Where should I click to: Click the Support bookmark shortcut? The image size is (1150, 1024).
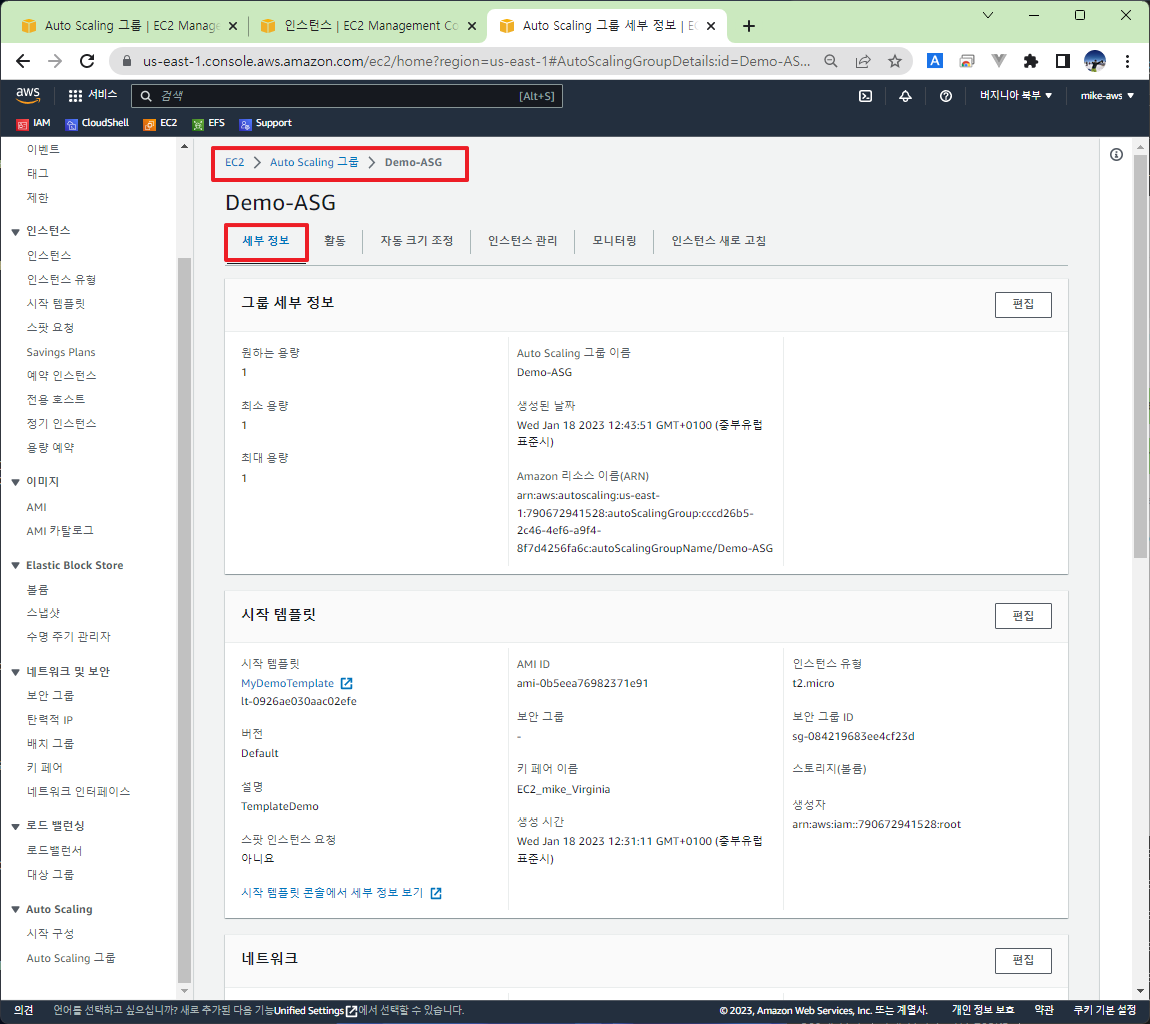click(265, 123)
